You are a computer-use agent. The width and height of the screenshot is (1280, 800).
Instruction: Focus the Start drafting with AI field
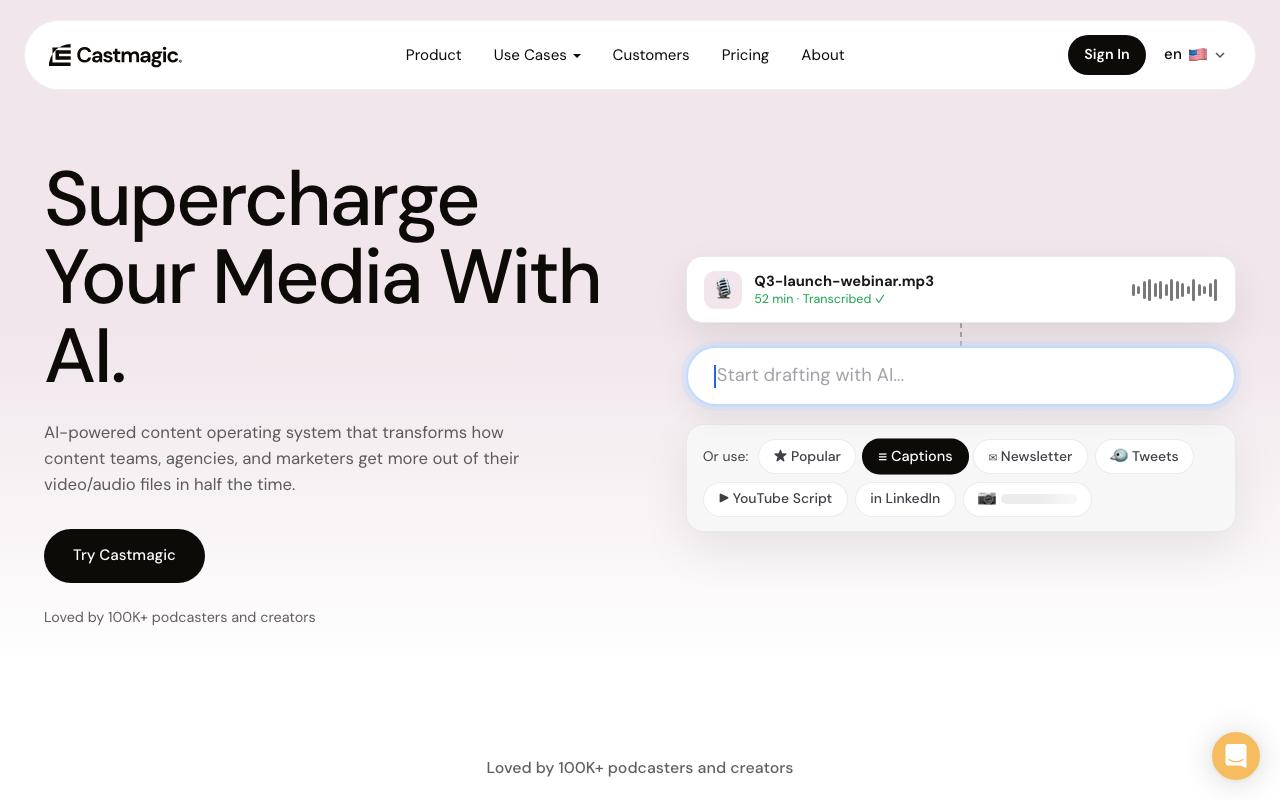point(961,376)
